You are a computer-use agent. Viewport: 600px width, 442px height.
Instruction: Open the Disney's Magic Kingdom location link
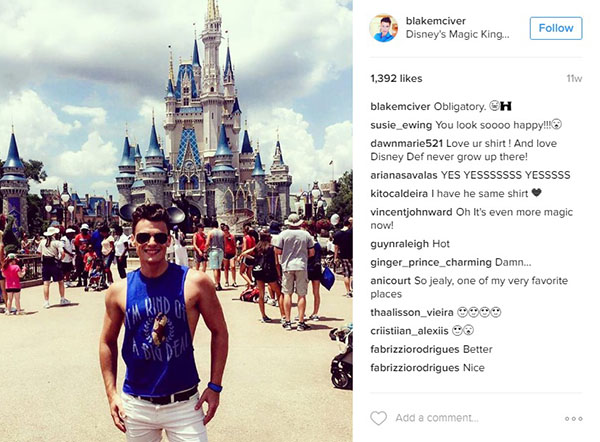pos(457,34)
